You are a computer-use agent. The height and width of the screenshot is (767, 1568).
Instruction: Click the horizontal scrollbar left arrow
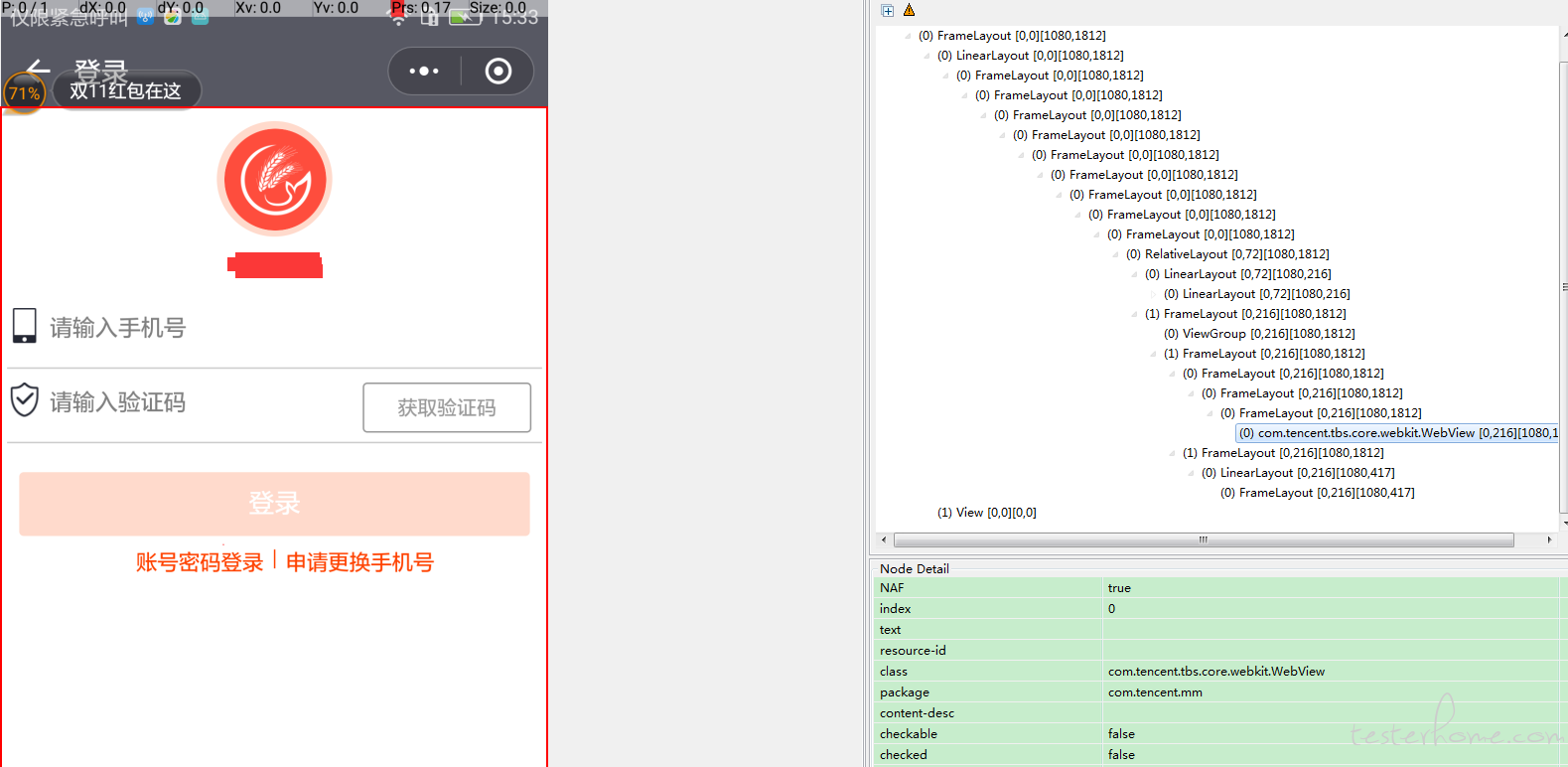tap(884, 539)
